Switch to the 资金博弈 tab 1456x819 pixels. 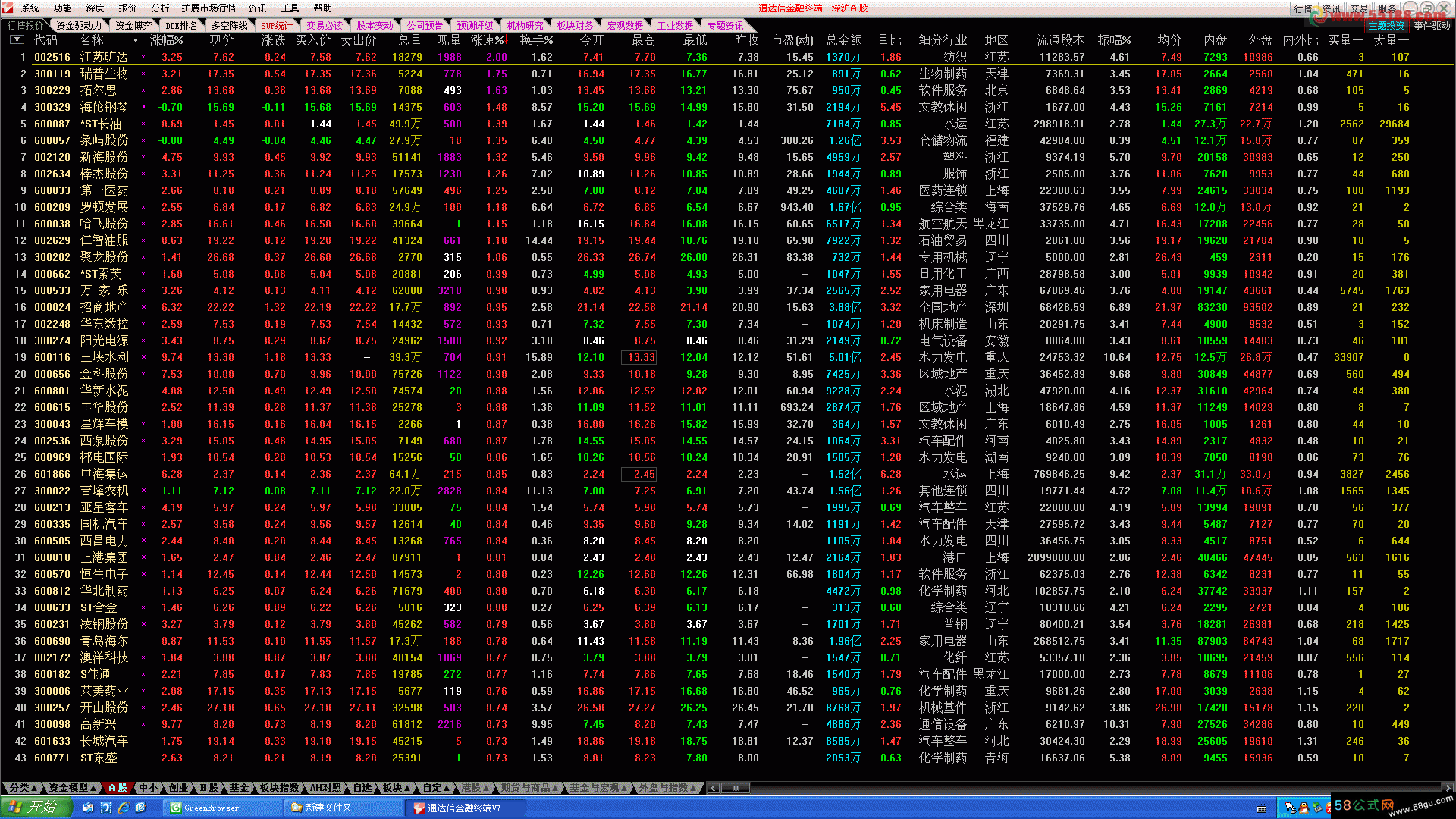pyautogui.click(x=133, y=26)
